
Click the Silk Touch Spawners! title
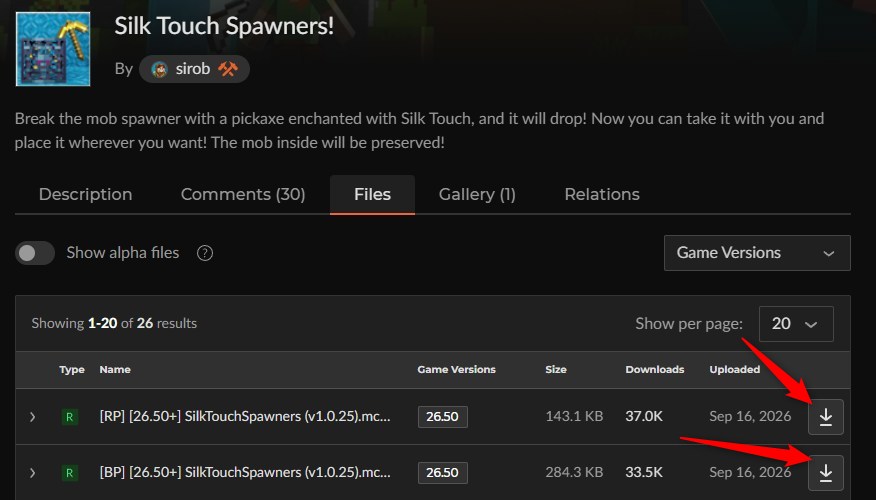pyautogui.click(x=224, y=26)
